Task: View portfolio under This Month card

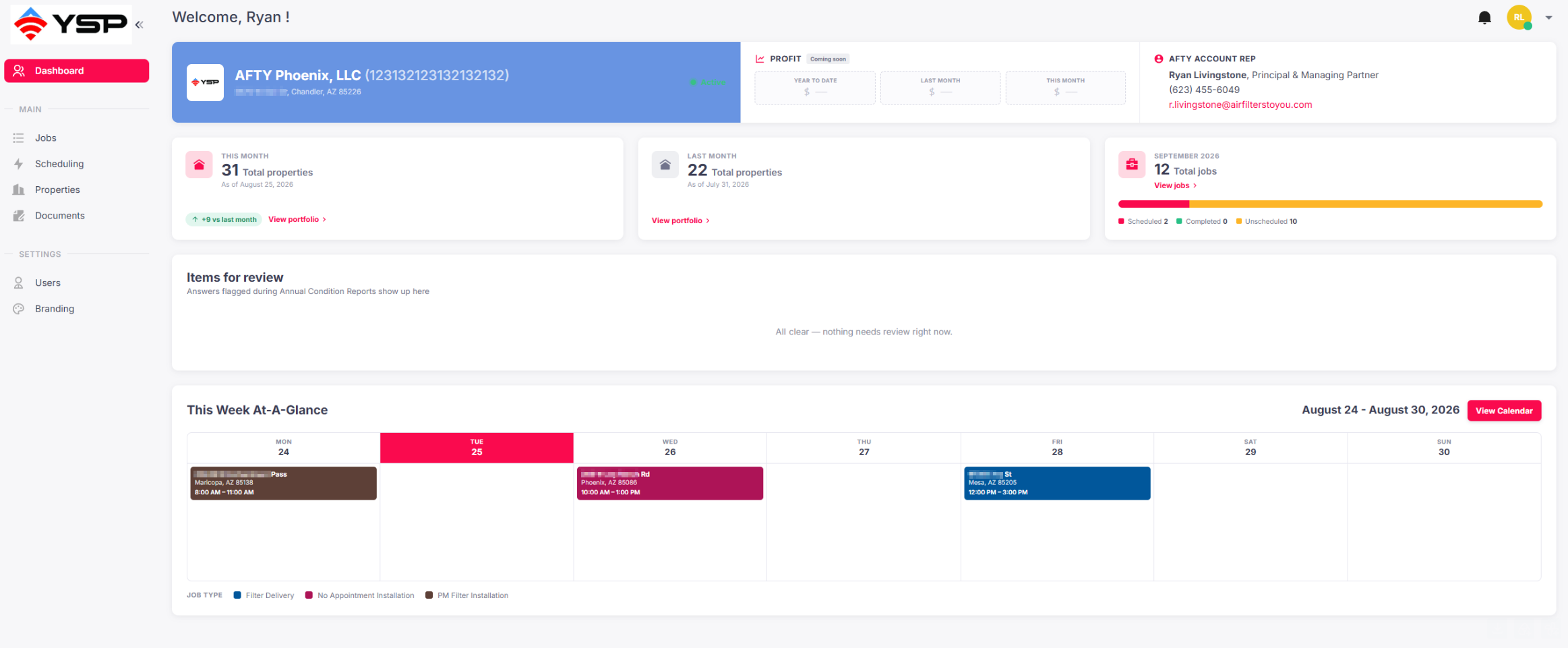Action: click(x=297, y=219)
